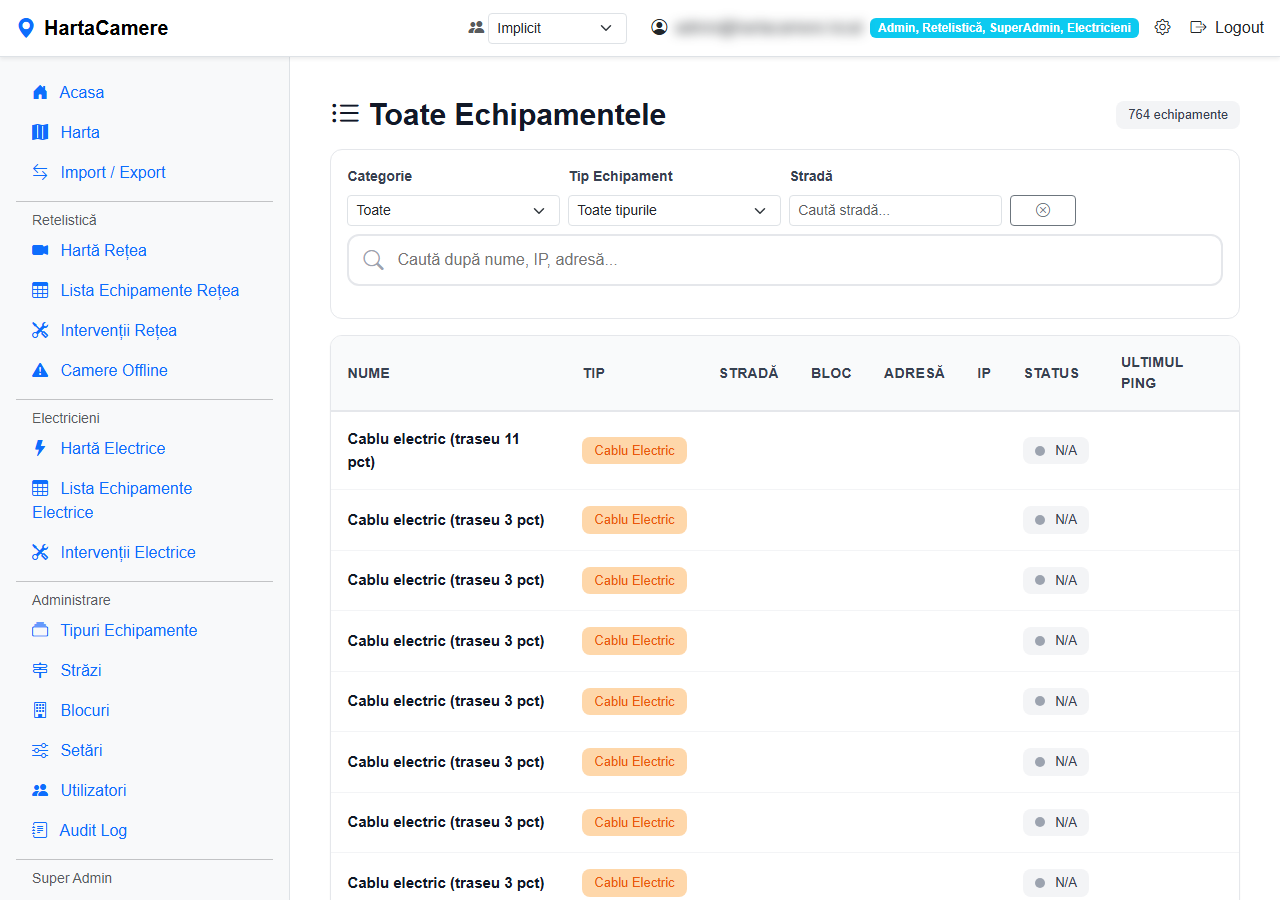
Task: Click the lightning bolt icon for Hartă Electrice
Action: pos(40,448)
